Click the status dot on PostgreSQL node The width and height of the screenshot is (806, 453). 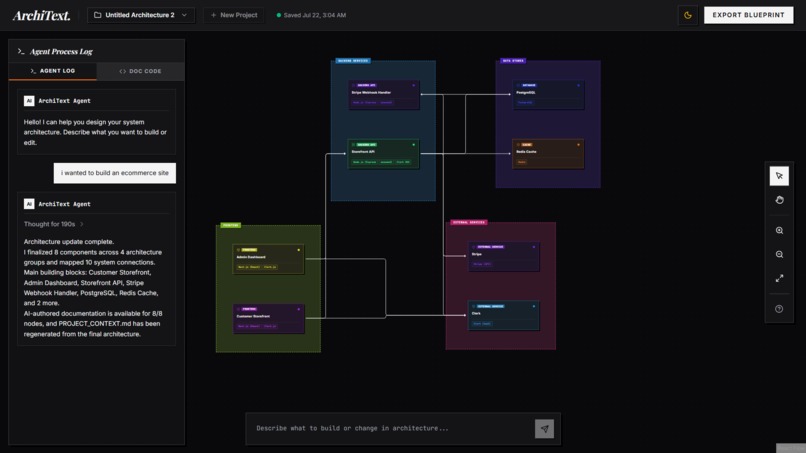coord(578,85)
